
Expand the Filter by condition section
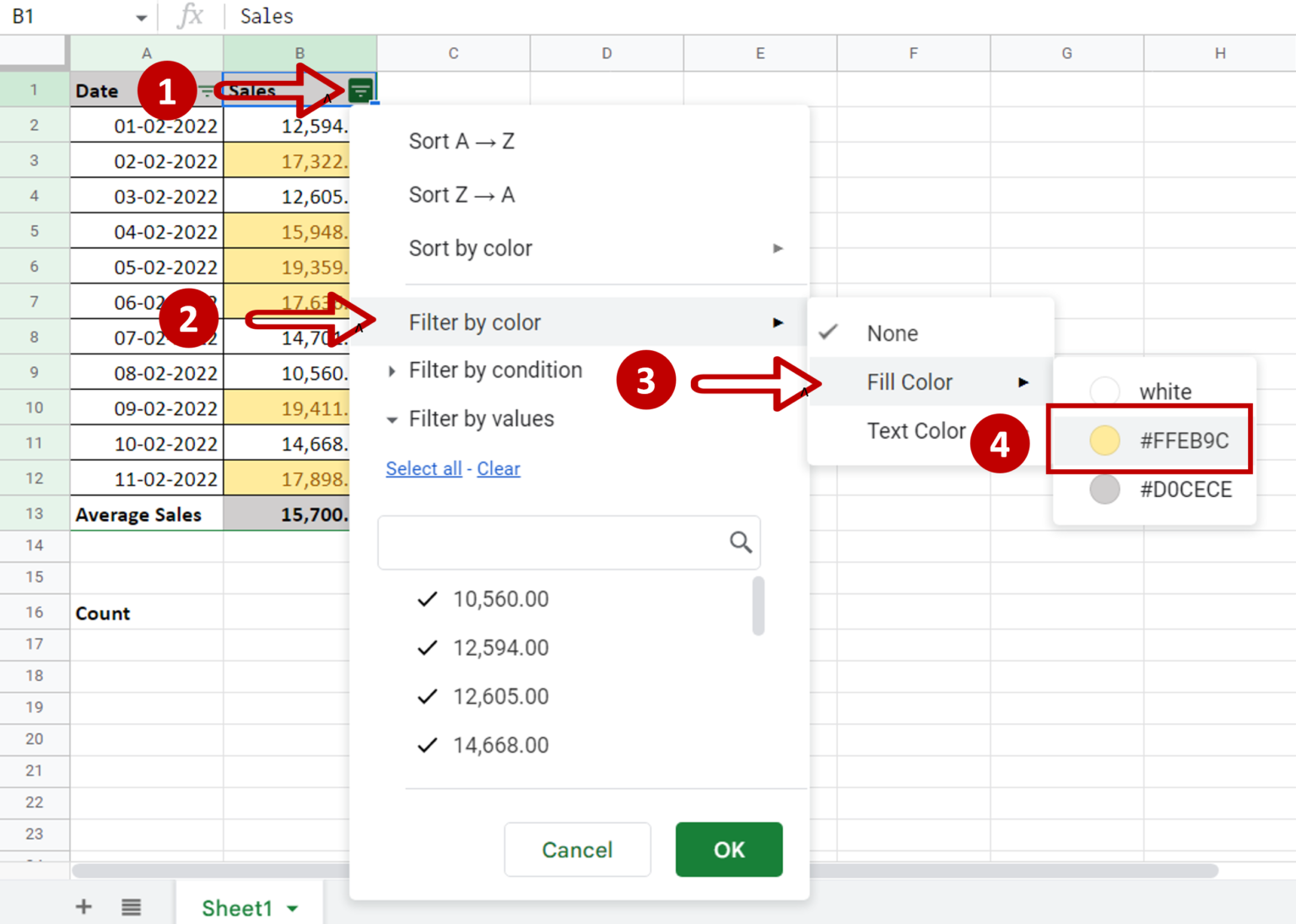[x=392, y=370]
